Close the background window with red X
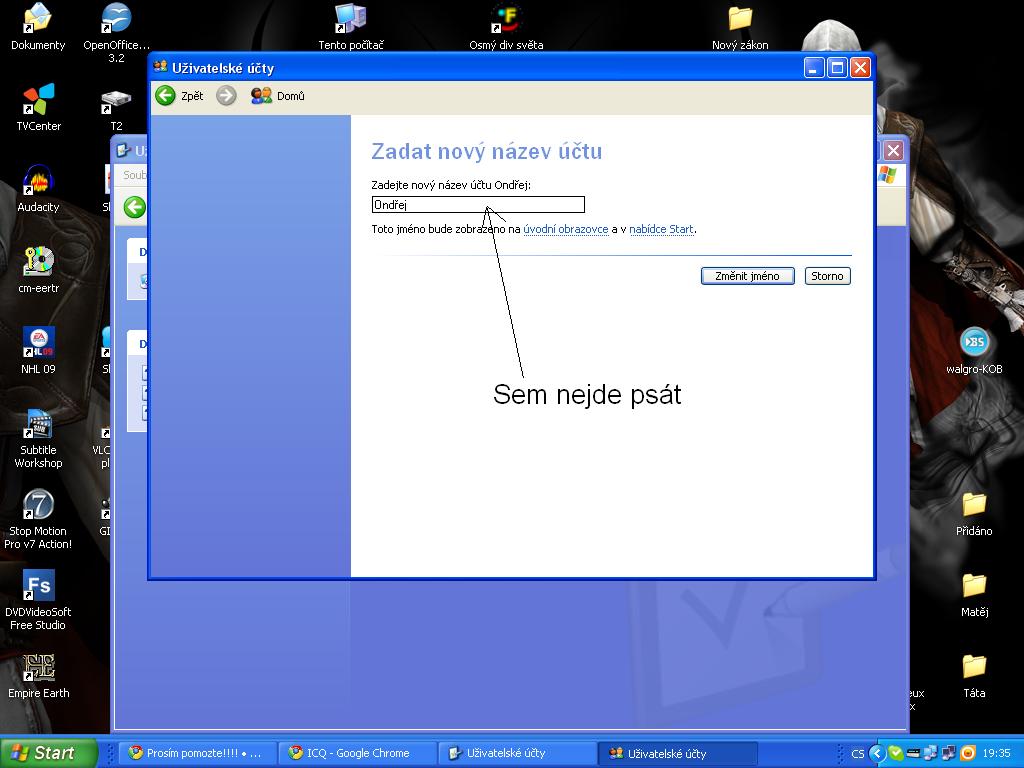1024x768 pixels. [x=893, y=151]
